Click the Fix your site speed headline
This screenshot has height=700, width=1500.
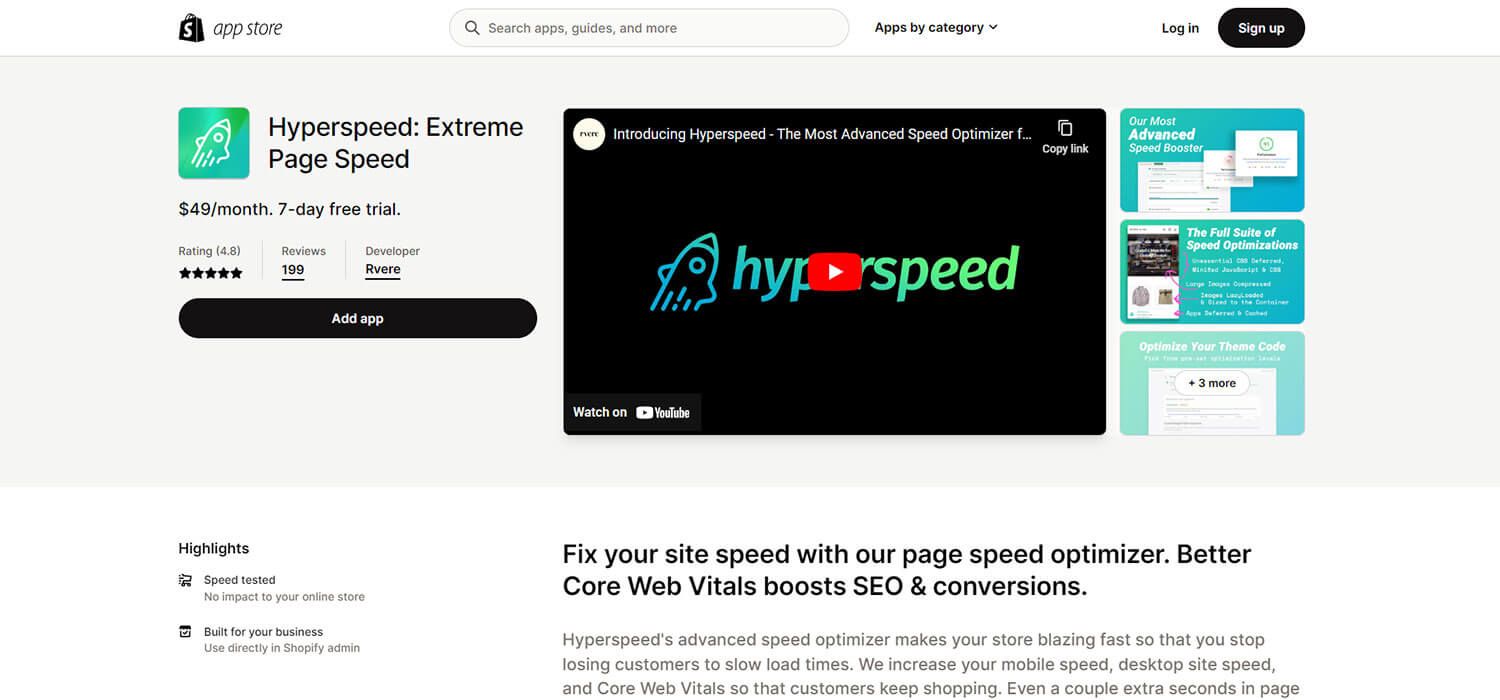coord(907,570)
